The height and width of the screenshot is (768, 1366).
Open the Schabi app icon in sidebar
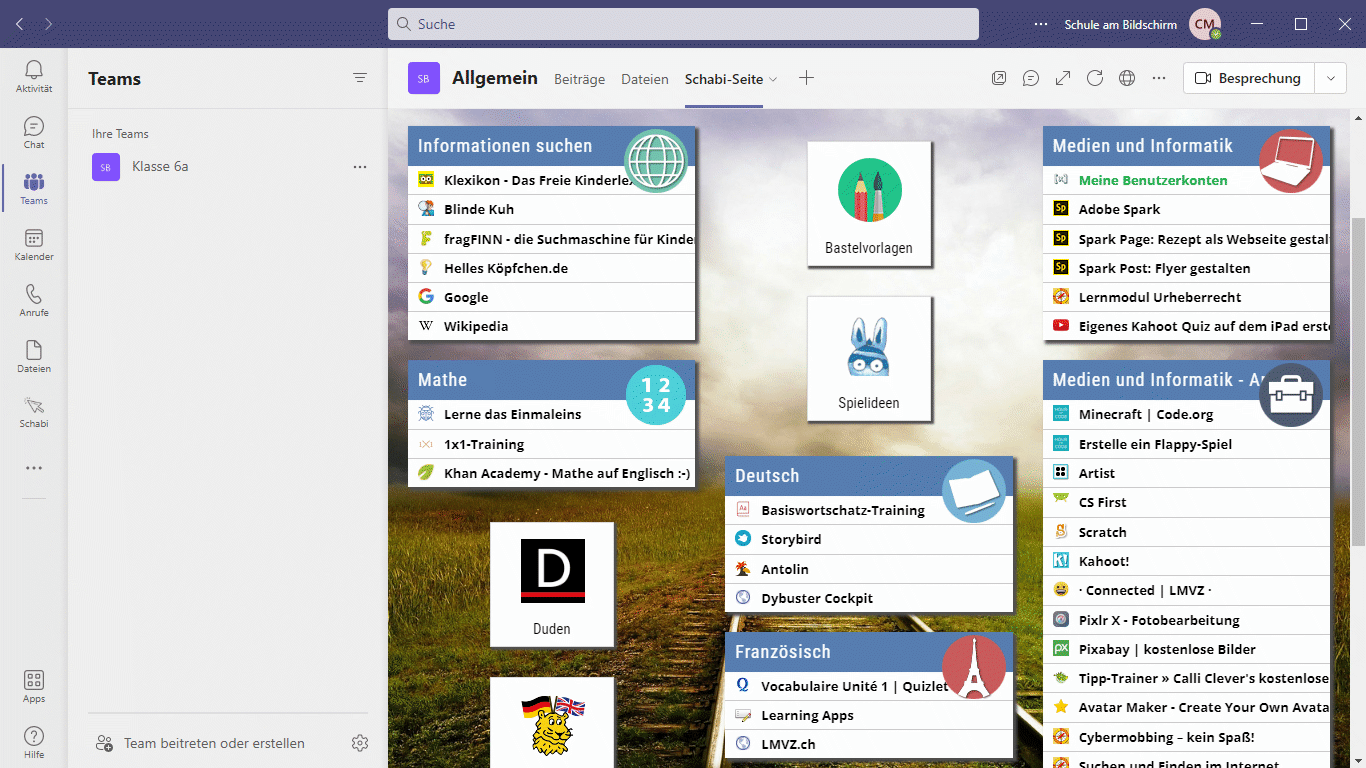pyautogui.click(x=34, y=411)
